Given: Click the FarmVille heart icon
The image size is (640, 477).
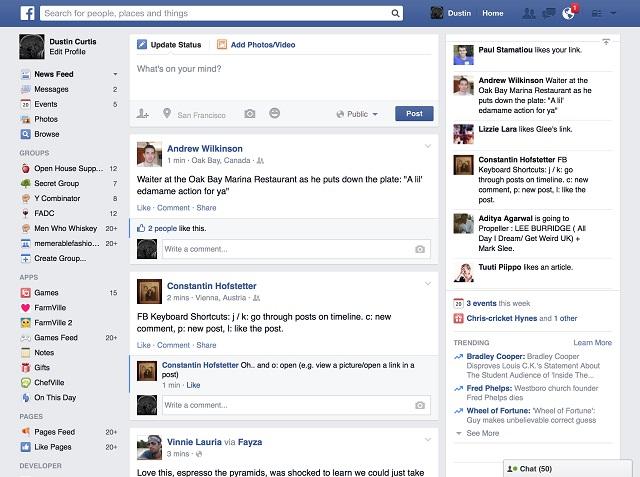Looking at the screenshot, I should [x=25, y=308].
